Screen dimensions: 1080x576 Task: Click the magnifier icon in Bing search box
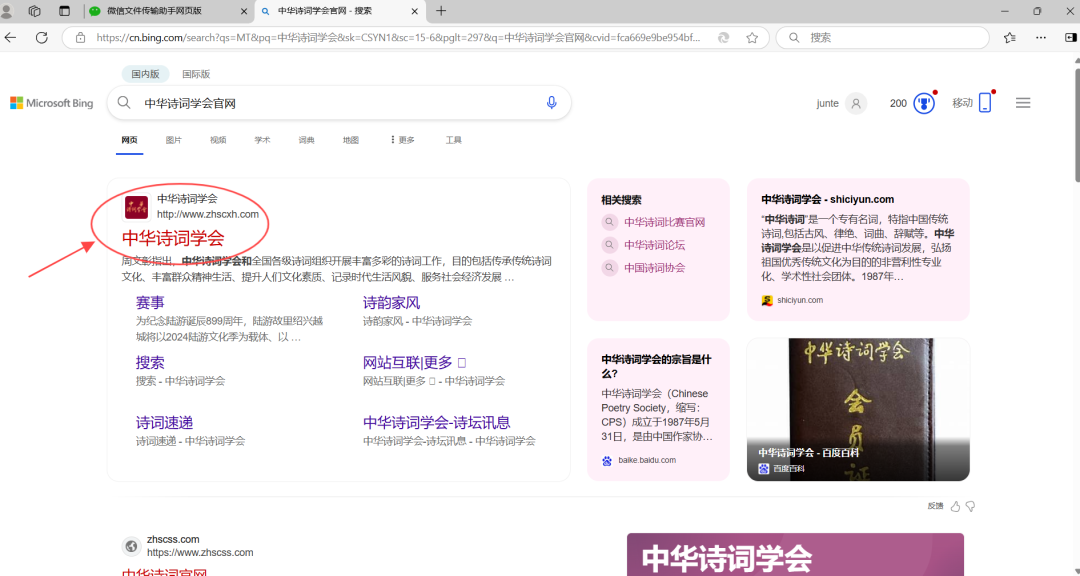pos(124,103)
